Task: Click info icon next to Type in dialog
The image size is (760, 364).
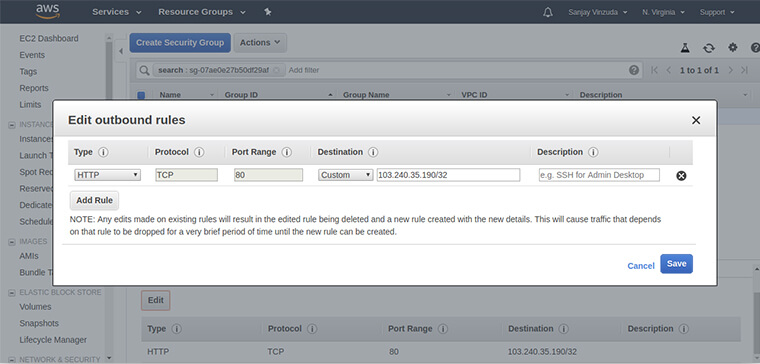Action: [x=103, y=152]
